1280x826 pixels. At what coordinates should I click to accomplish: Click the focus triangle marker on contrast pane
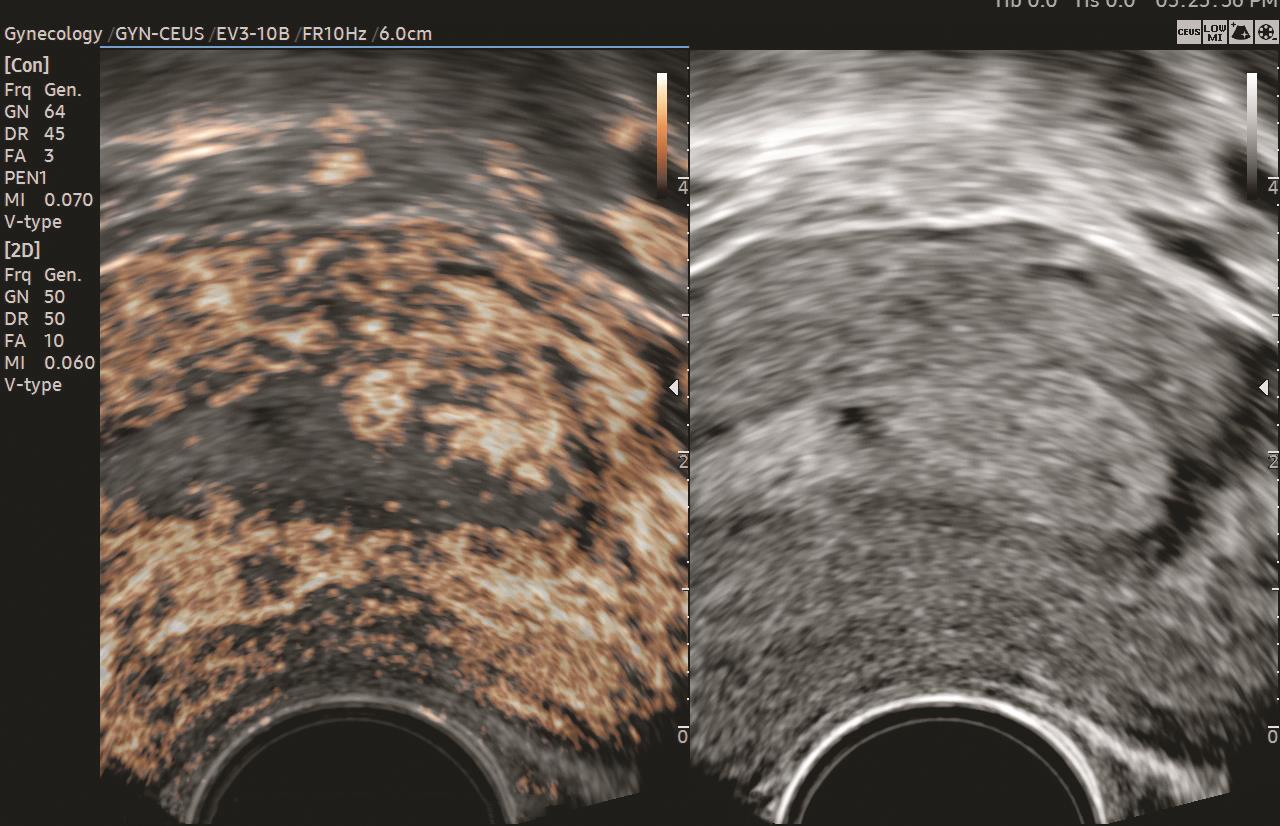coord(674,387)
